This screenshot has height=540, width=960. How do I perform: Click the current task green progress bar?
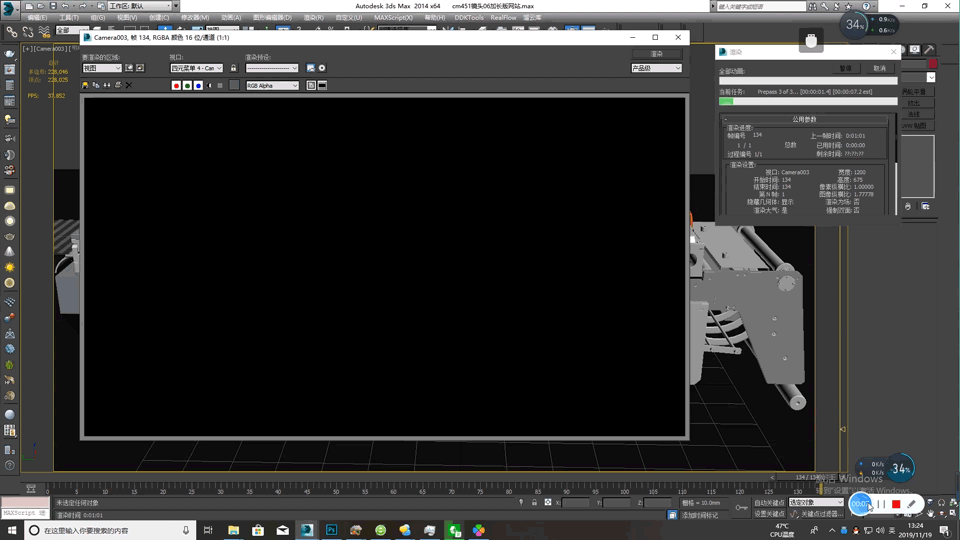tap(808, 101)
